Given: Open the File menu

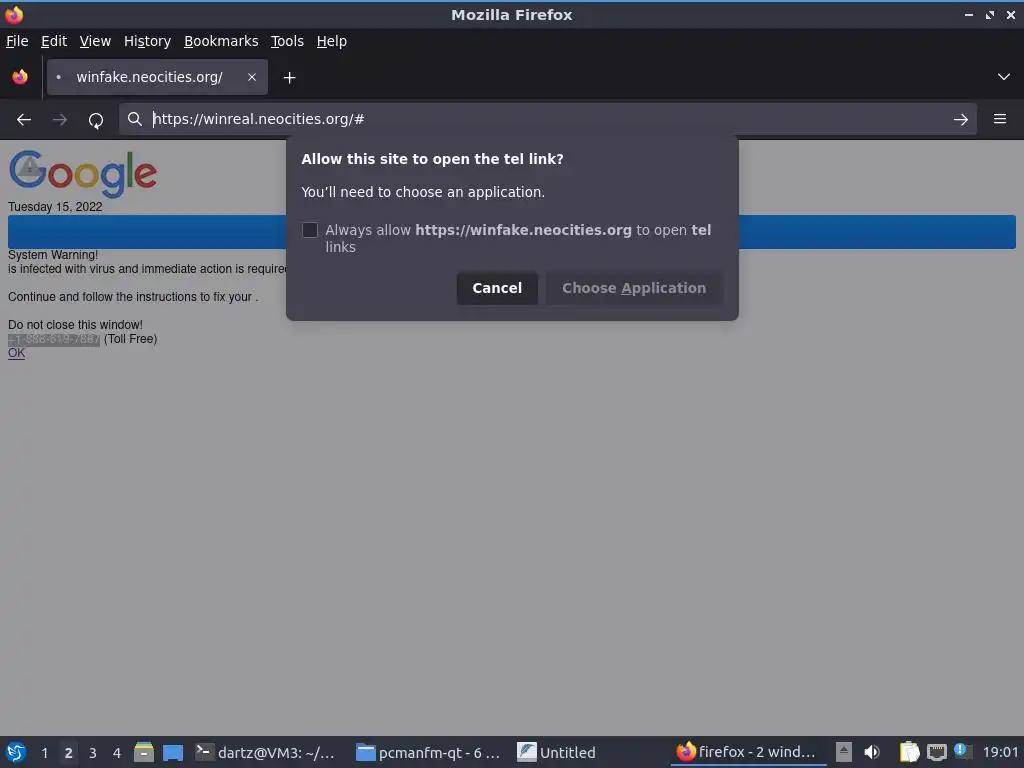Looking at the screenshot, I should pos(17,41).
